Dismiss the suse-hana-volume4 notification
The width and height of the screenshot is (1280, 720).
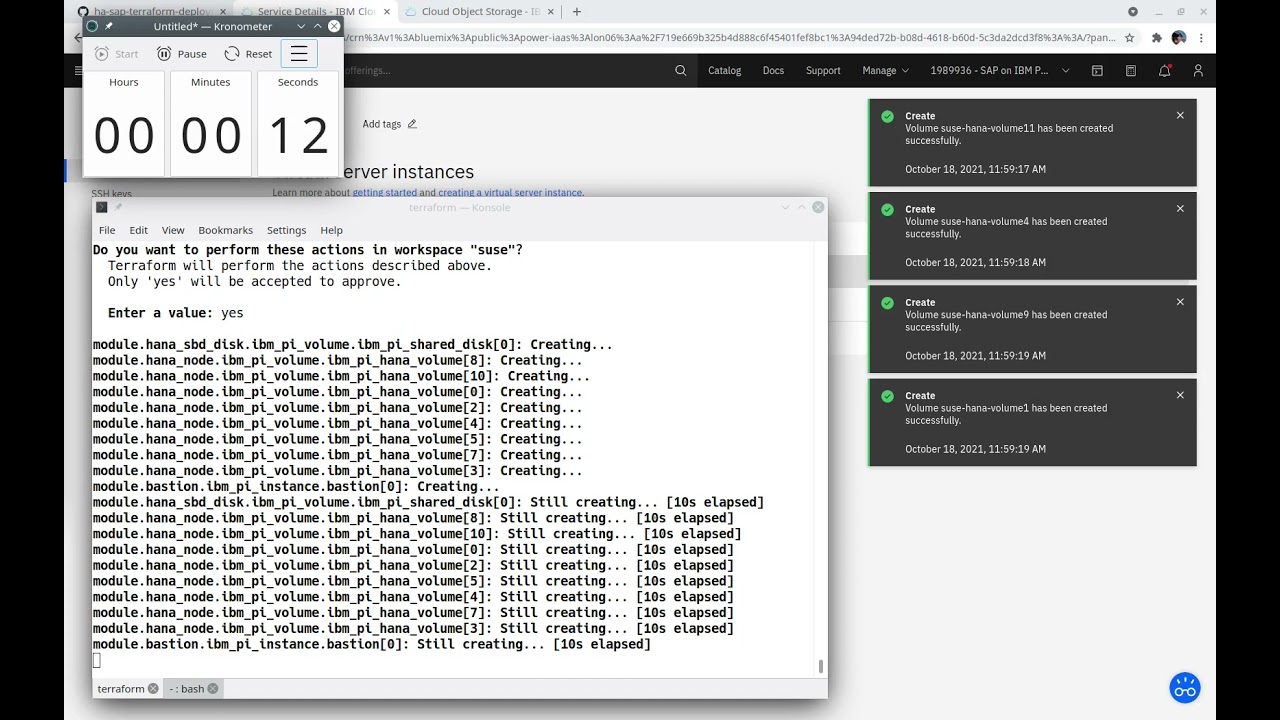pyautogui.click(x=1180, y=208)
